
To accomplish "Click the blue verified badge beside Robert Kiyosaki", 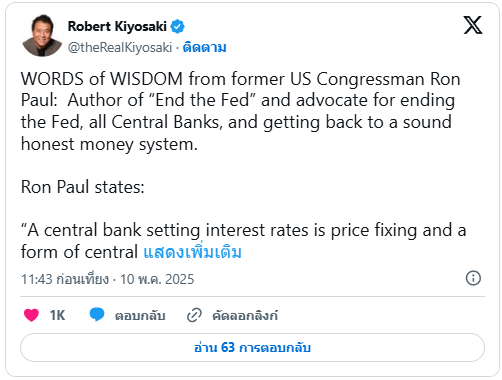I will tap(177, 26).
